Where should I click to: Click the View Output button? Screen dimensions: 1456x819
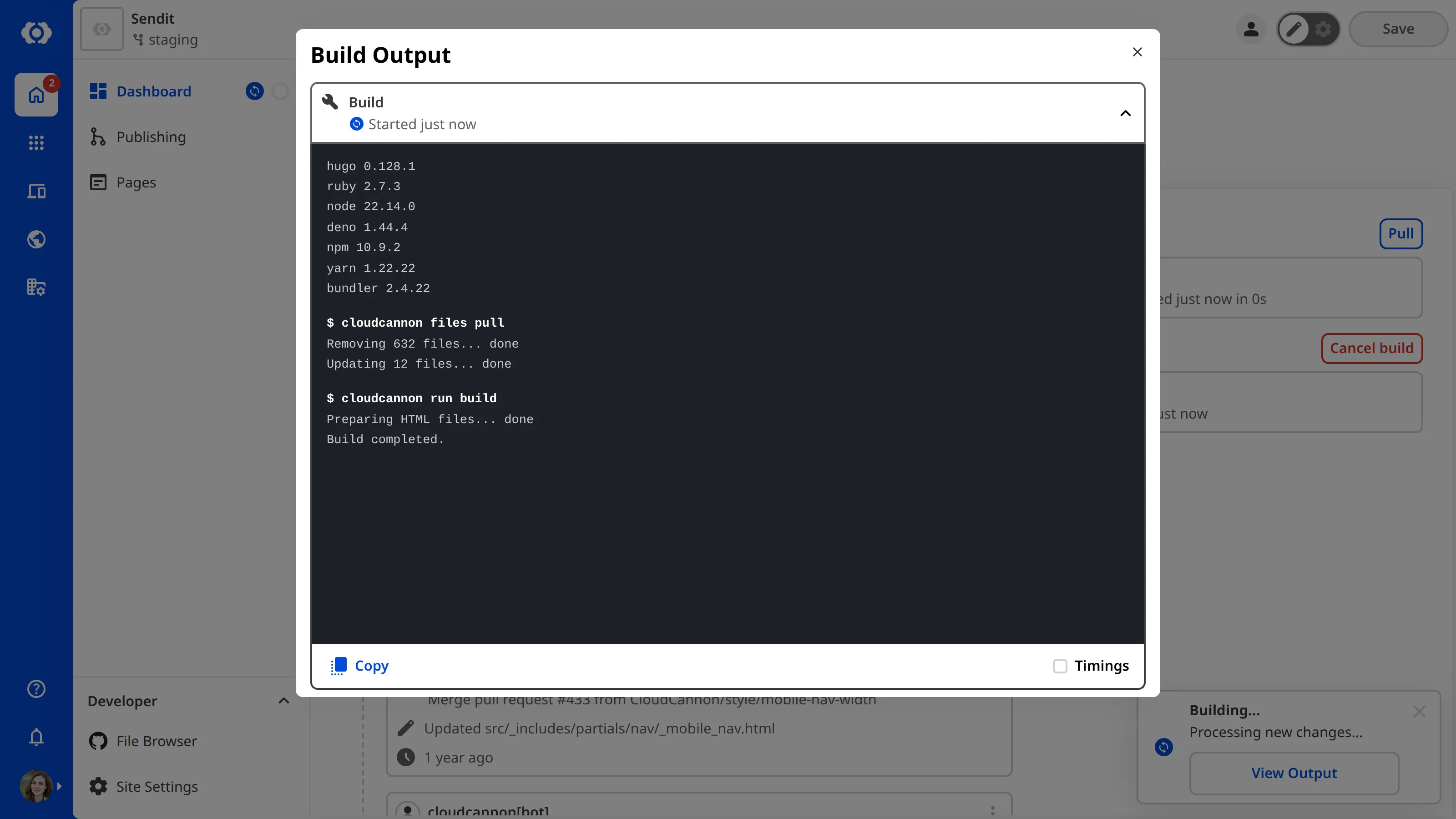[x=1294, y=773]
